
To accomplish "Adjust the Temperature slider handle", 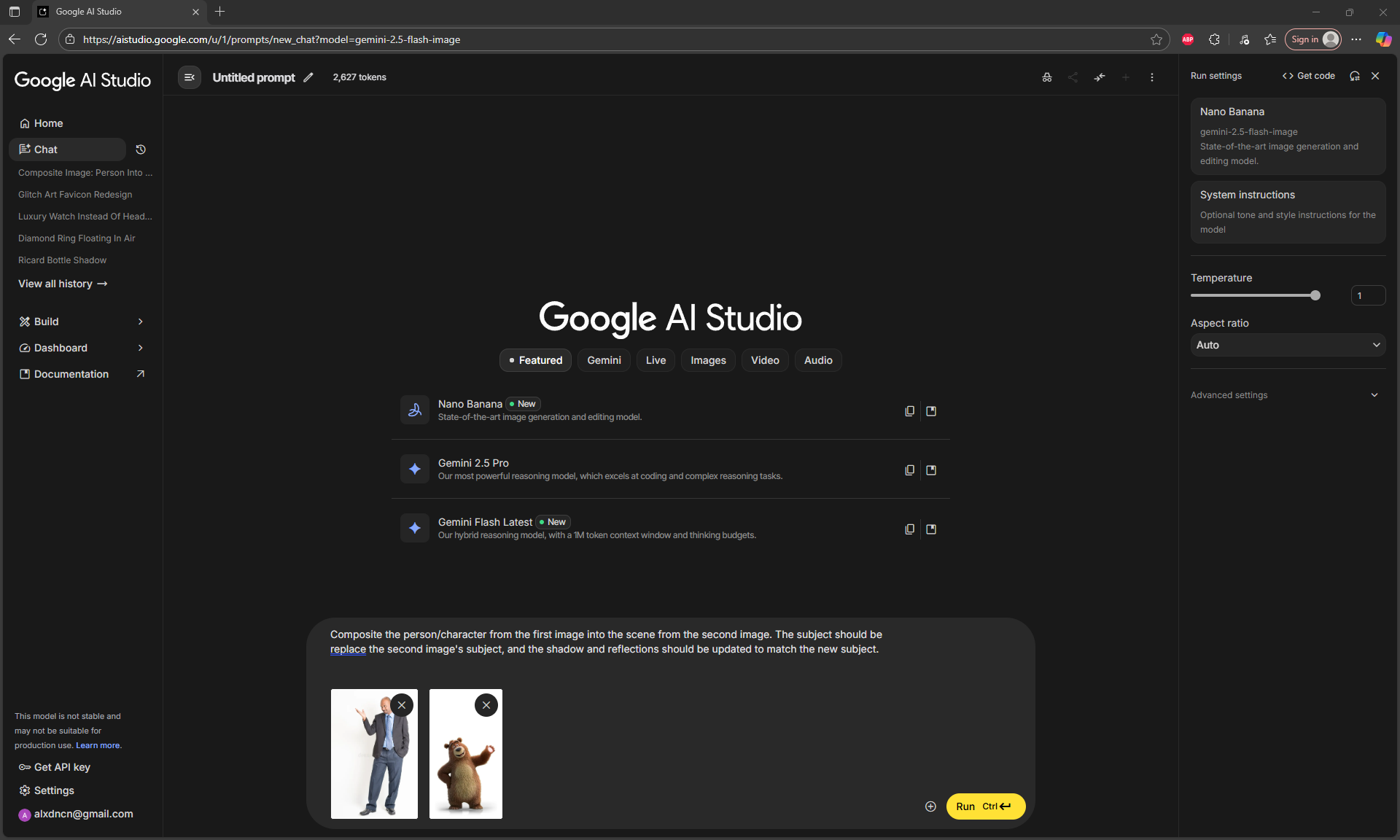I will pyautogui.click(x=1315, y=295).
